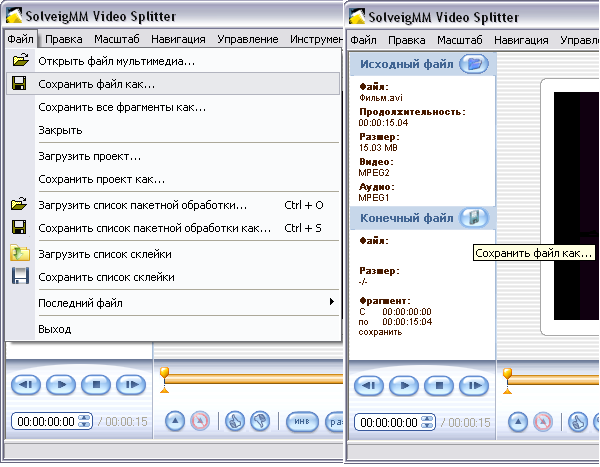Click the Конечный файл save button
Screen dimensions: 600x467
pyautogui.click(x=474, y=217)
